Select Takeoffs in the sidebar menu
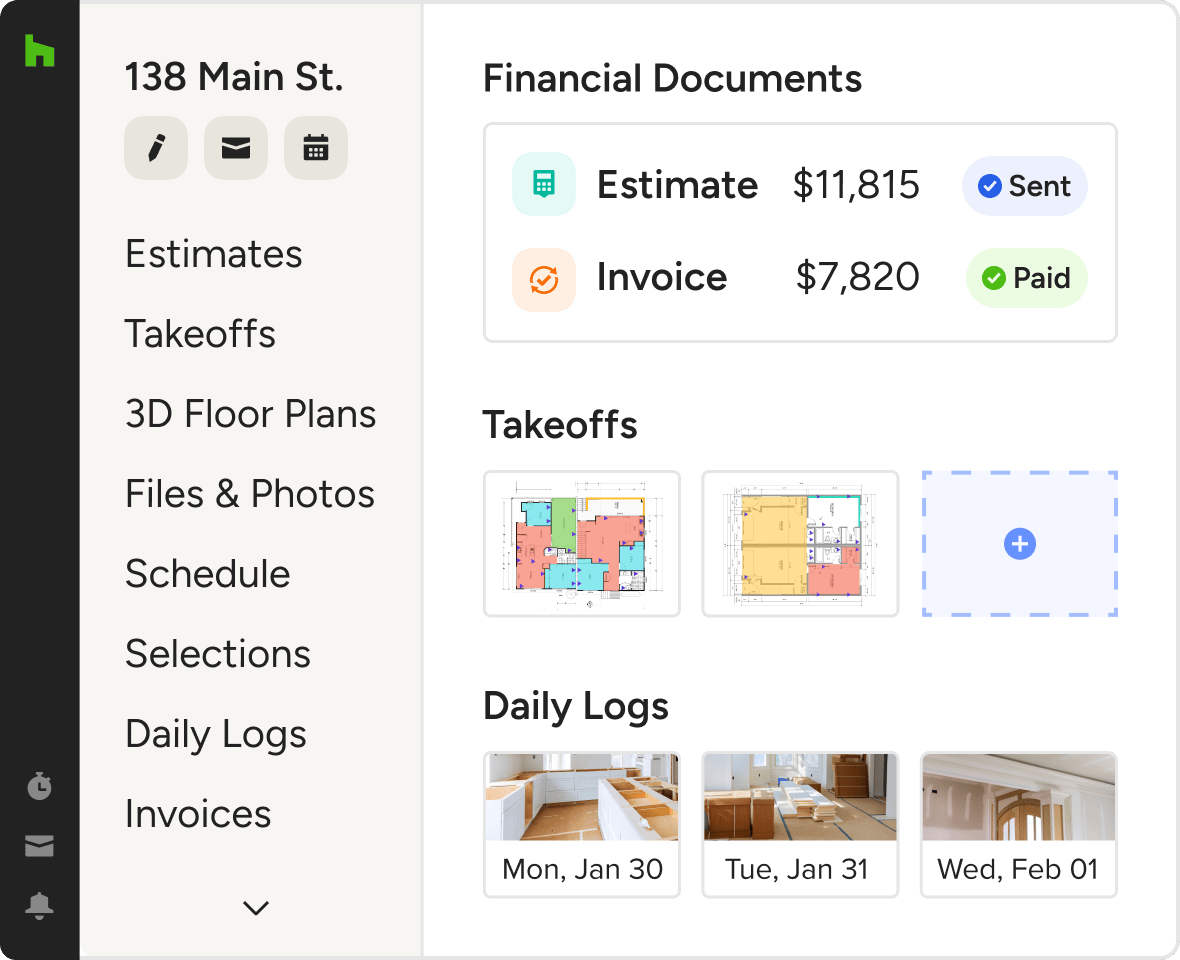 click(x=200, y=334)
